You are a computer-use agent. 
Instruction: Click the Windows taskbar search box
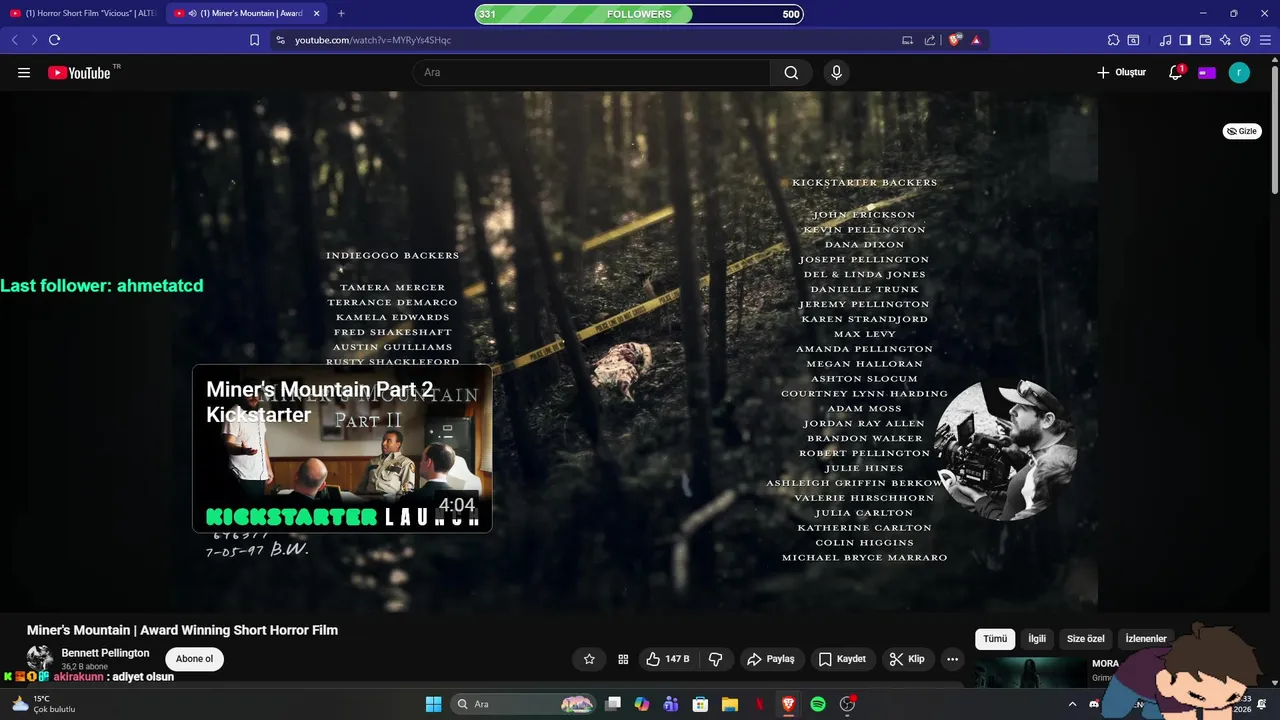click(x=524, y=704)
